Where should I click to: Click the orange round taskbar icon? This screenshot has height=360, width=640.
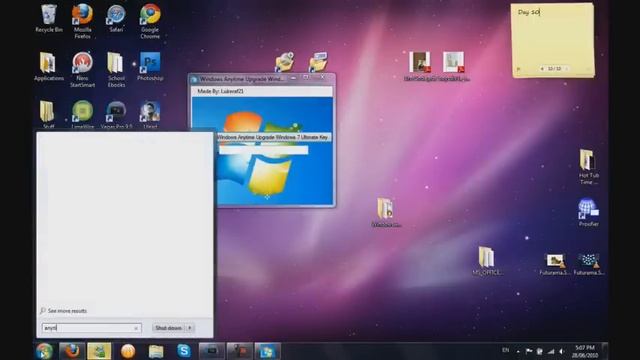click(x=128, y=351)
